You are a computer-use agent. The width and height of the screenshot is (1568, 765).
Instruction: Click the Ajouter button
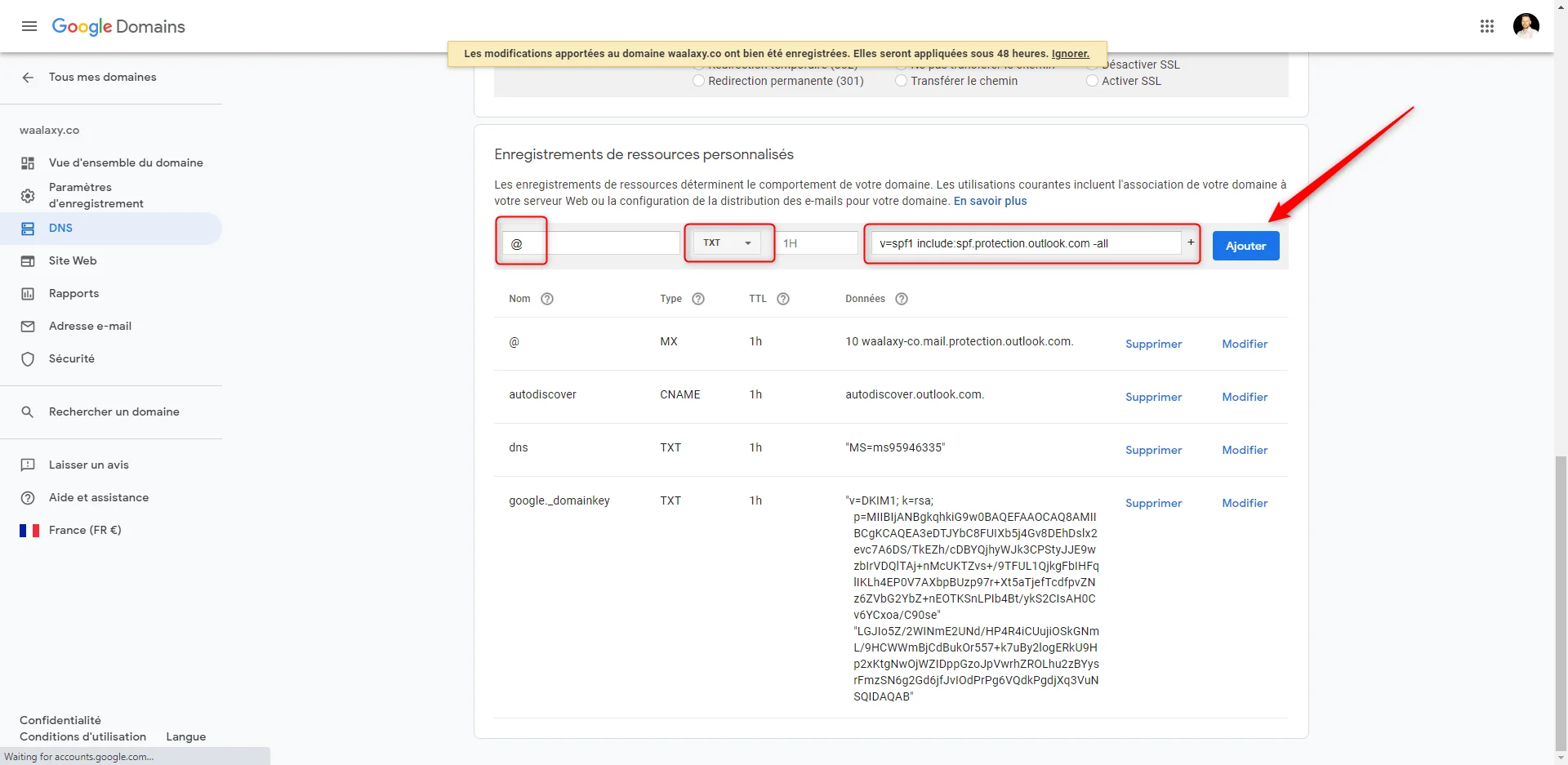coord(1245,246)
